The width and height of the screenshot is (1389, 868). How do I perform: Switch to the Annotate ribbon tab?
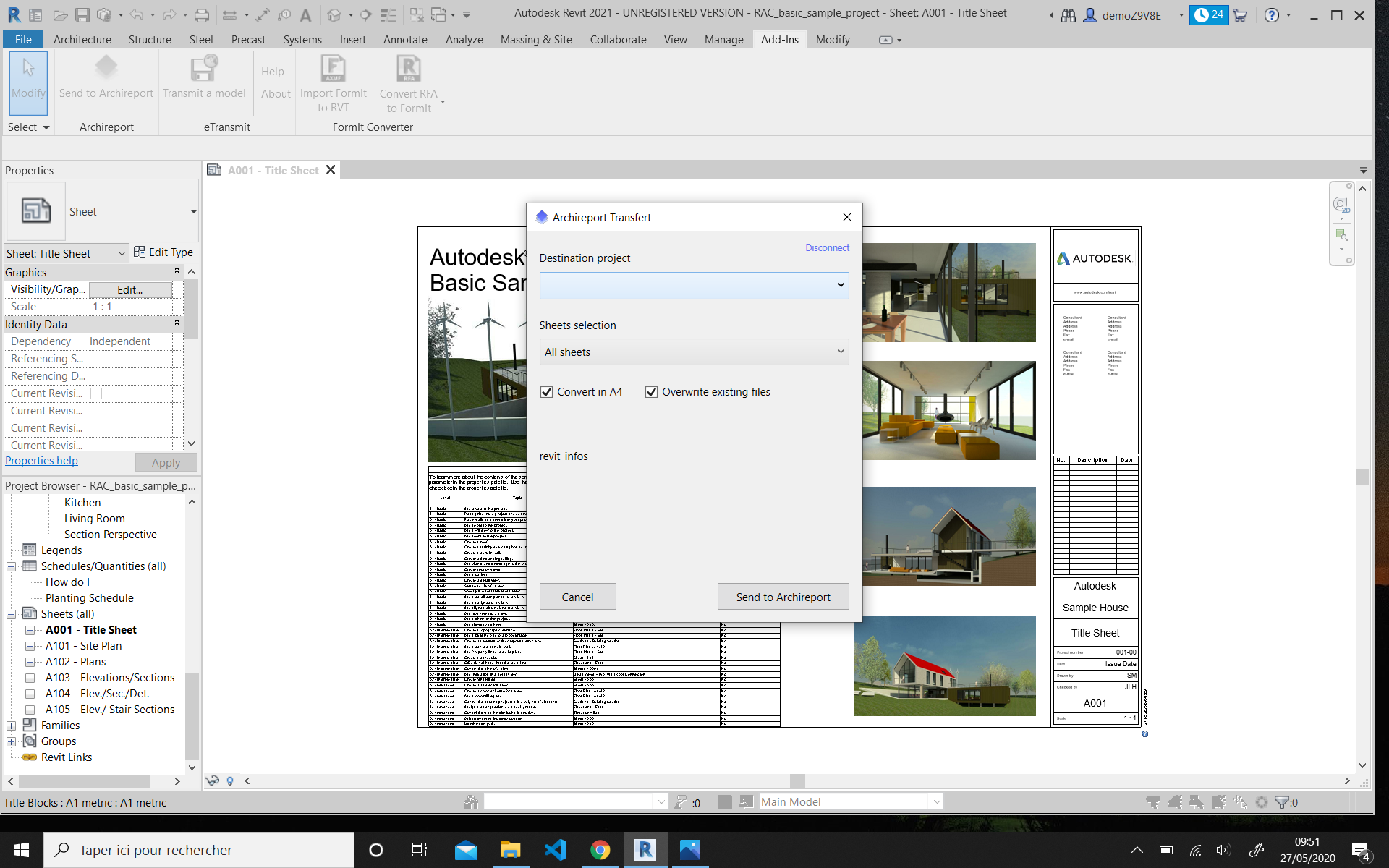(x=404, y=40)
